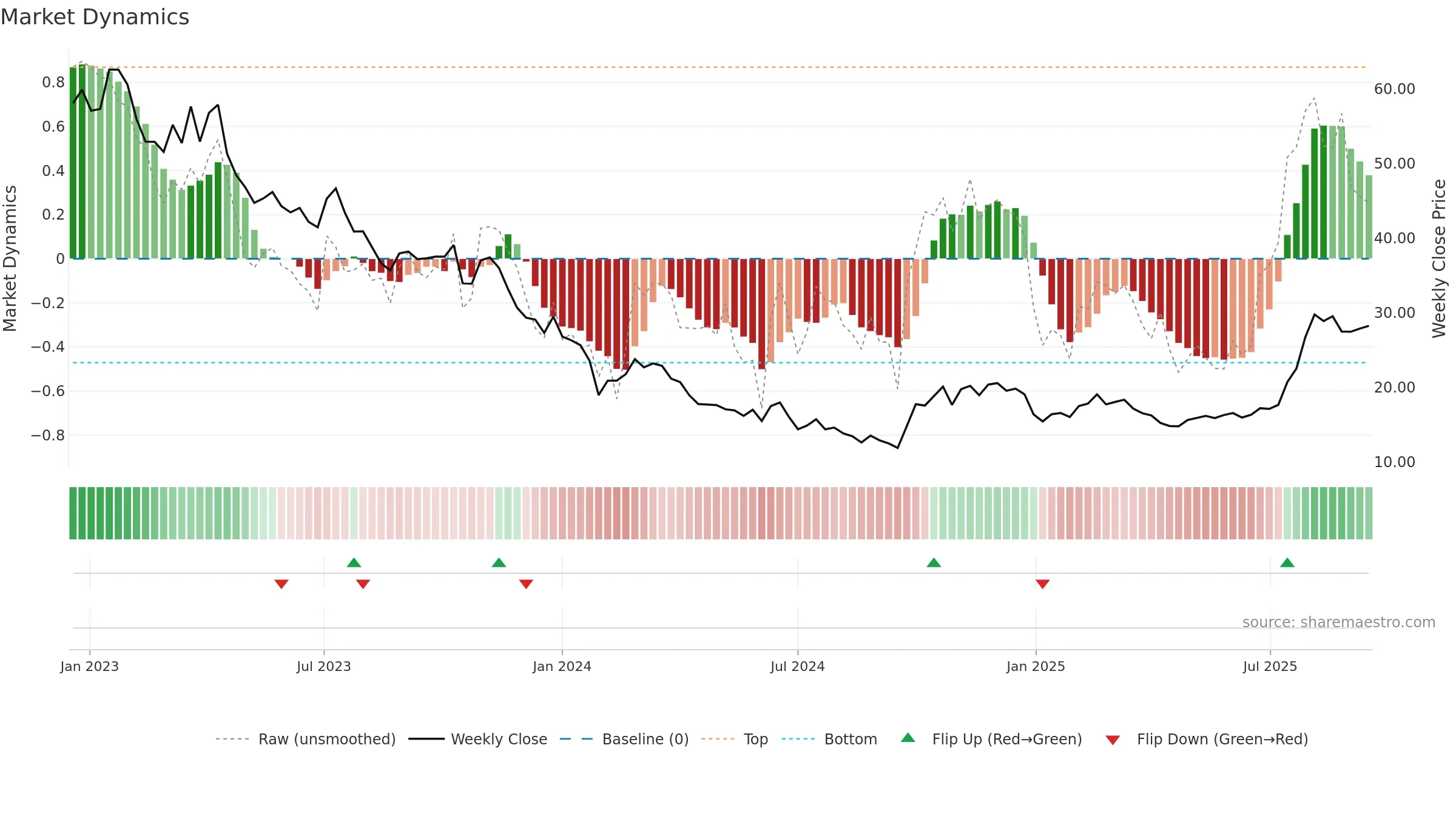The width and height of the screenshot is (1456, 819).
Task: Click the Top legend entry
Action: (x=735, y=739)
